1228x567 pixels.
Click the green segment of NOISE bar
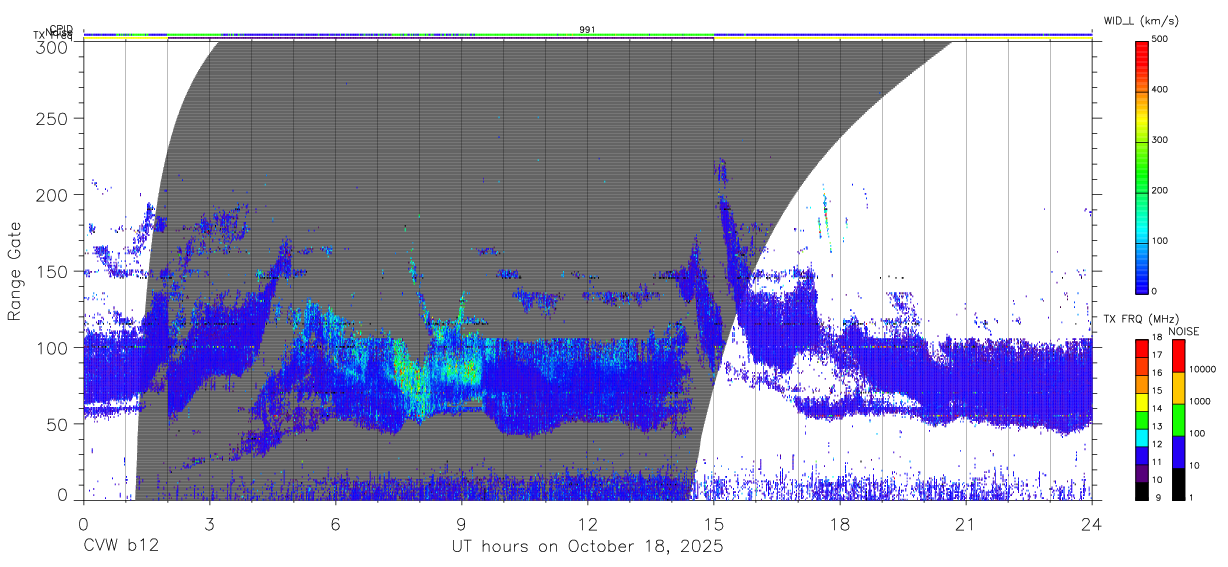point(1177,419)
